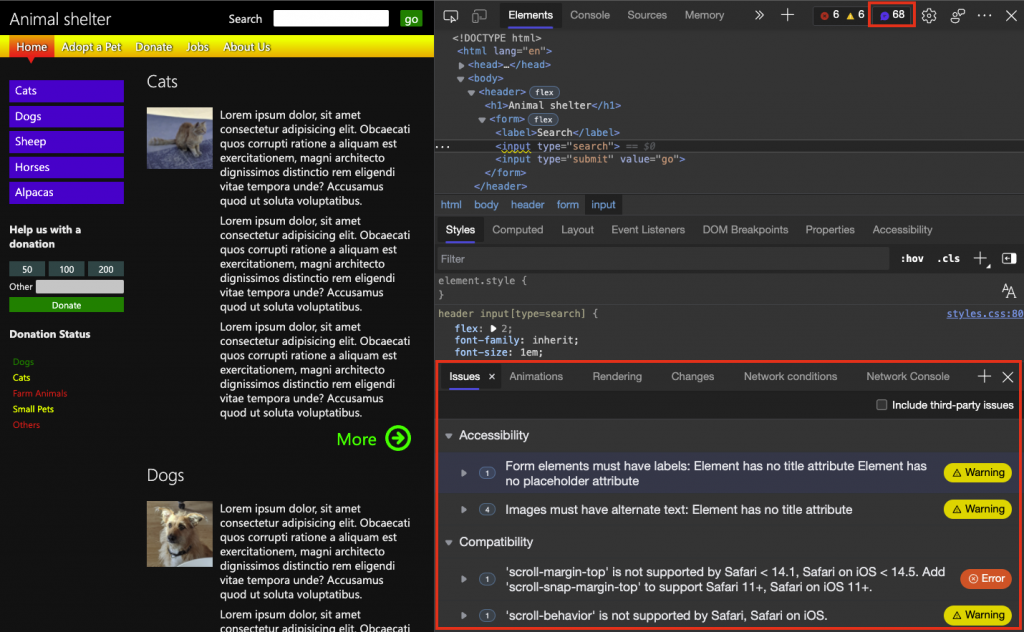Click the Styles Filter input field
The height and width of the screenshot is (632, 1024).
tap(663, 259)
